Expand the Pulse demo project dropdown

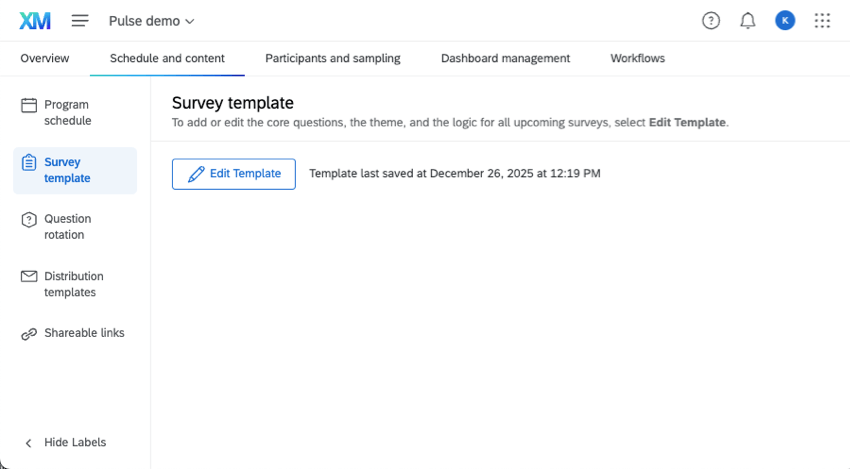152,21
